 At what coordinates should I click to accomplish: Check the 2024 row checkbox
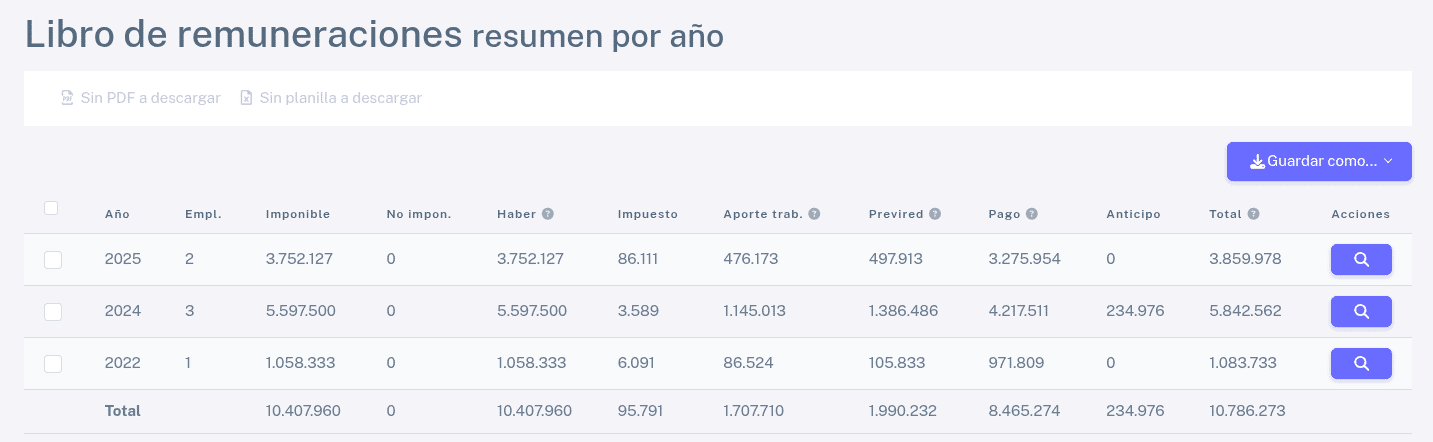pos(53,312)
